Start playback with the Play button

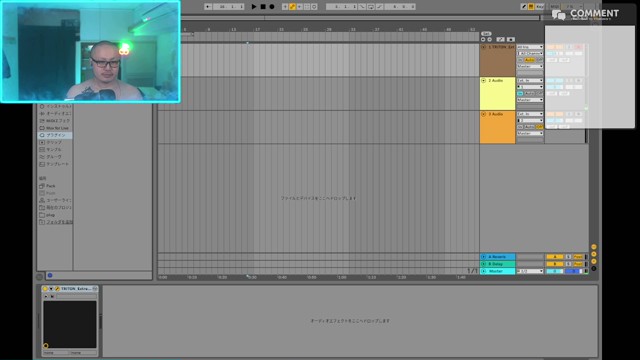(x=253, y=7)
